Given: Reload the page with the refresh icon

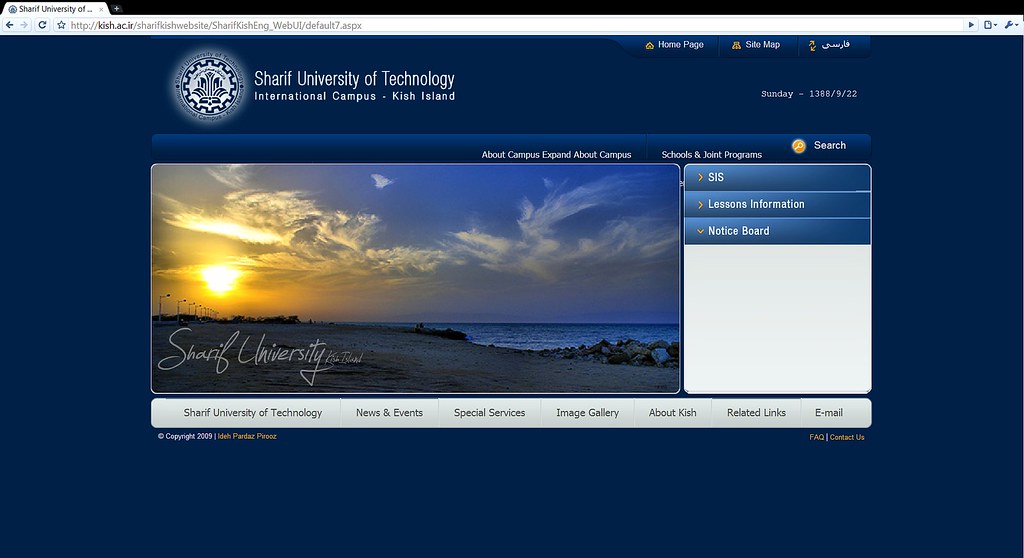Looking at the screenshot, I should 42,24.
